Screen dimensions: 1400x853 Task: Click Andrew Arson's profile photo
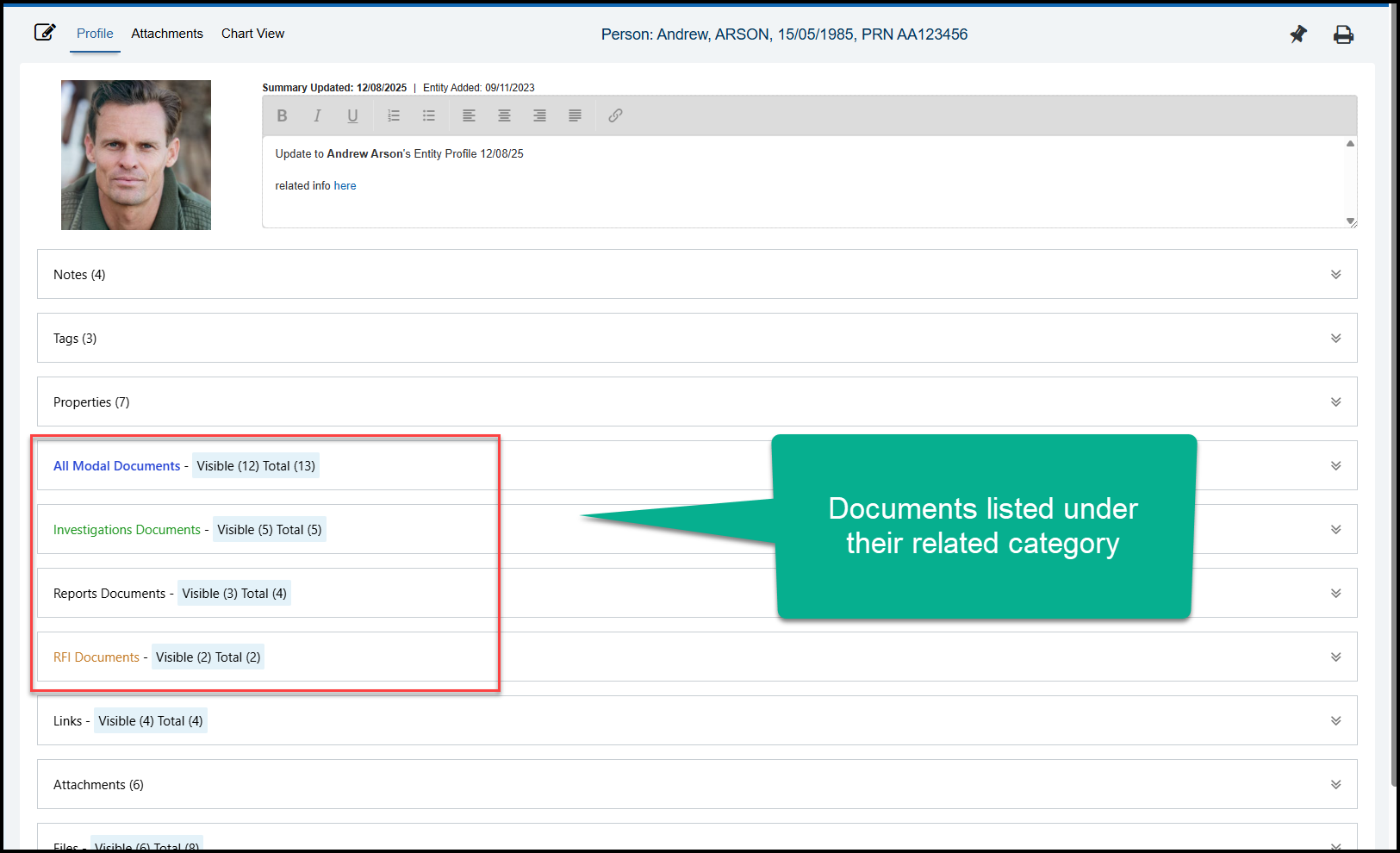tap(136, 155)
